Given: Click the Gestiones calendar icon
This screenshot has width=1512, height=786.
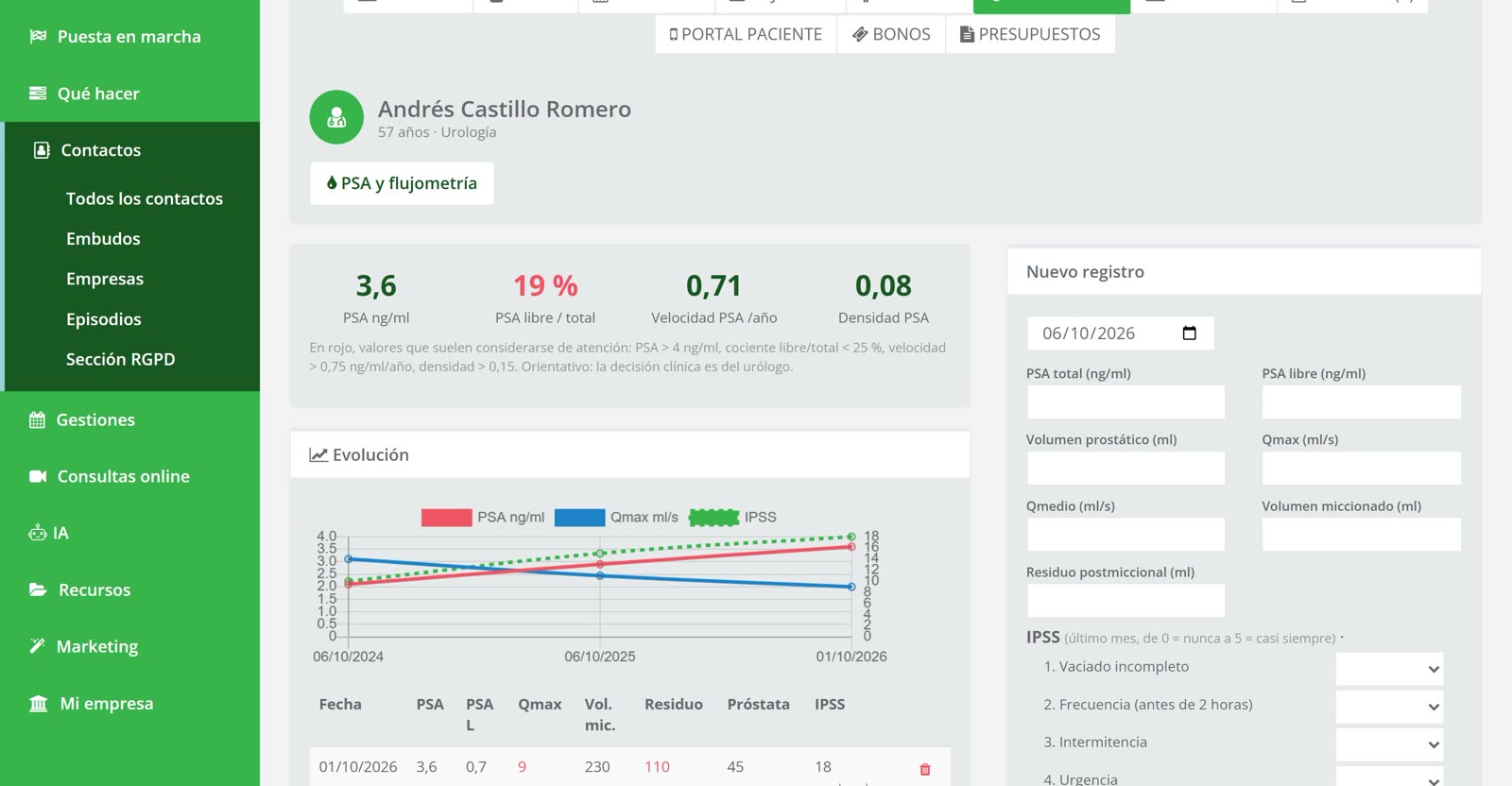Looking at the screenshot, I should (x=37, y=420).
